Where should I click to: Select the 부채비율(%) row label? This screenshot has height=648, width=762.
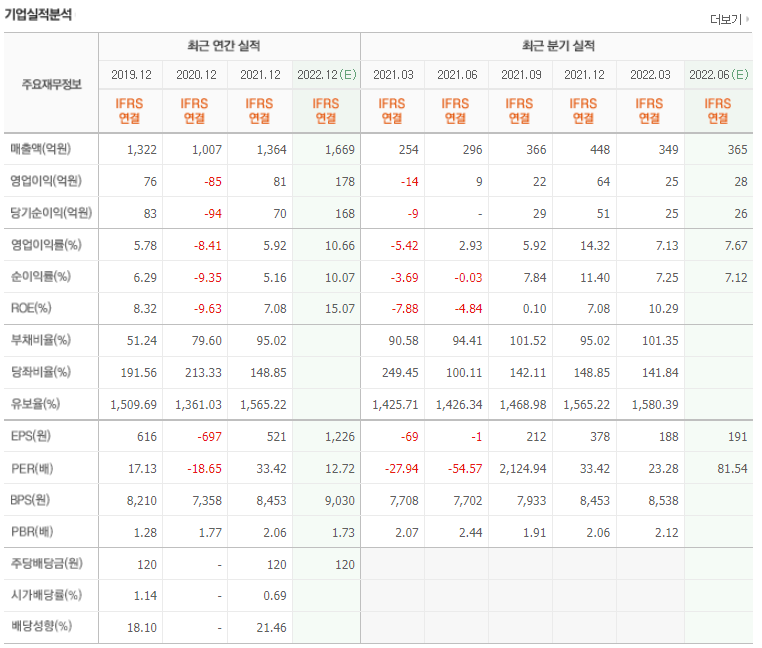(41, 340)
